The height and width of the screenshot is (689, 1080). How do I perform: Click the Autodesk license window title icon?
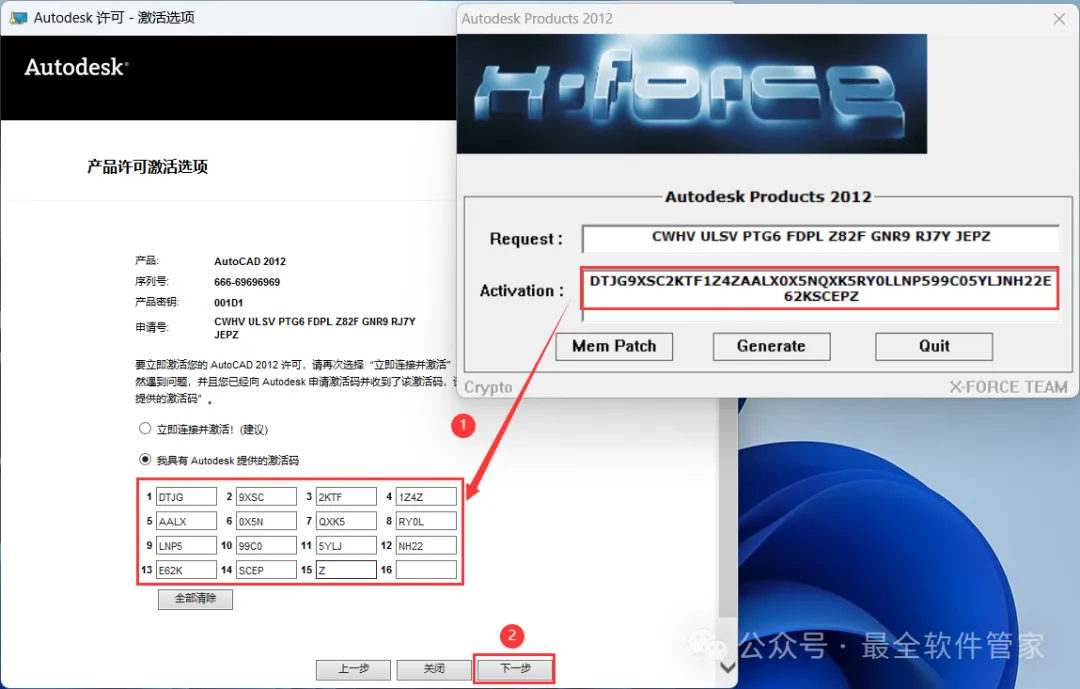(18, 18)
